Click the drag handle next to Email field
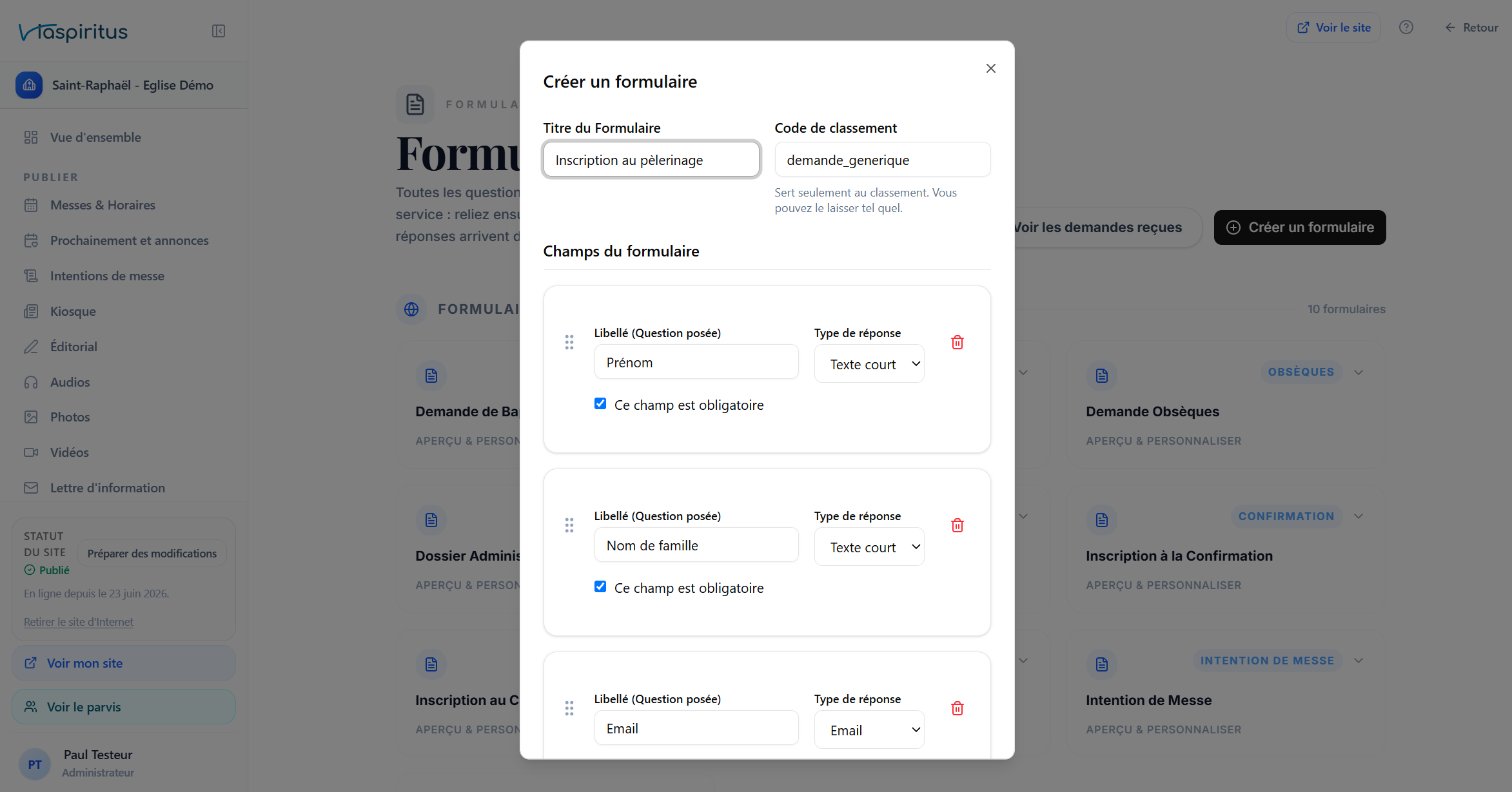 pyautogui.click(x=569, y=708)
